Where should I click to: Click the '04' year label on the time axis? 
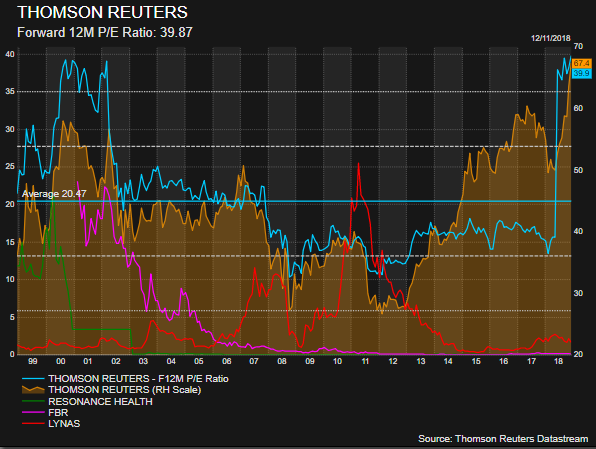pos(171,361)
